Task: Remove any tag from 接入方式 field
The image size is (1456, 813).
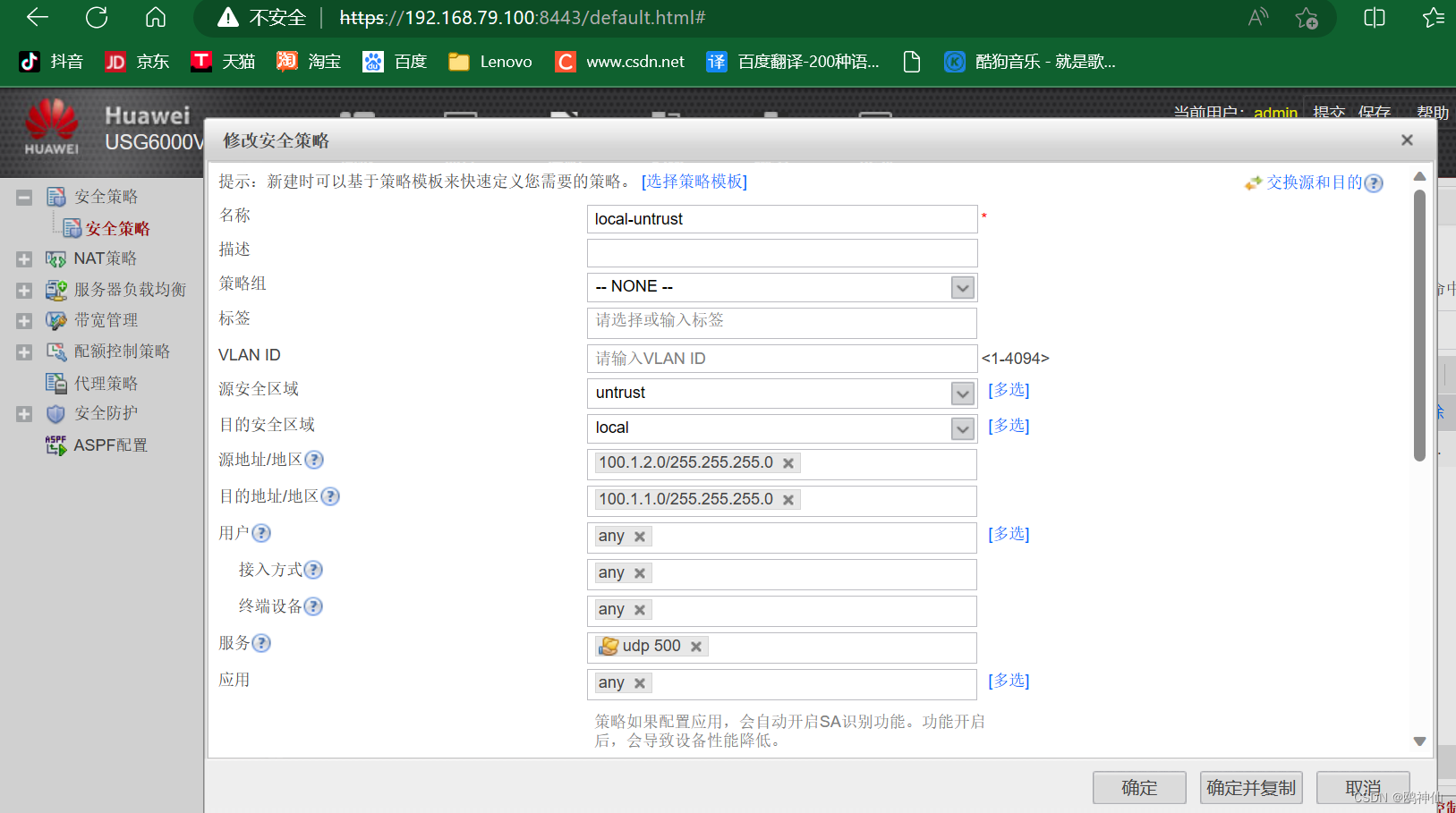Action: coord(640,573)
